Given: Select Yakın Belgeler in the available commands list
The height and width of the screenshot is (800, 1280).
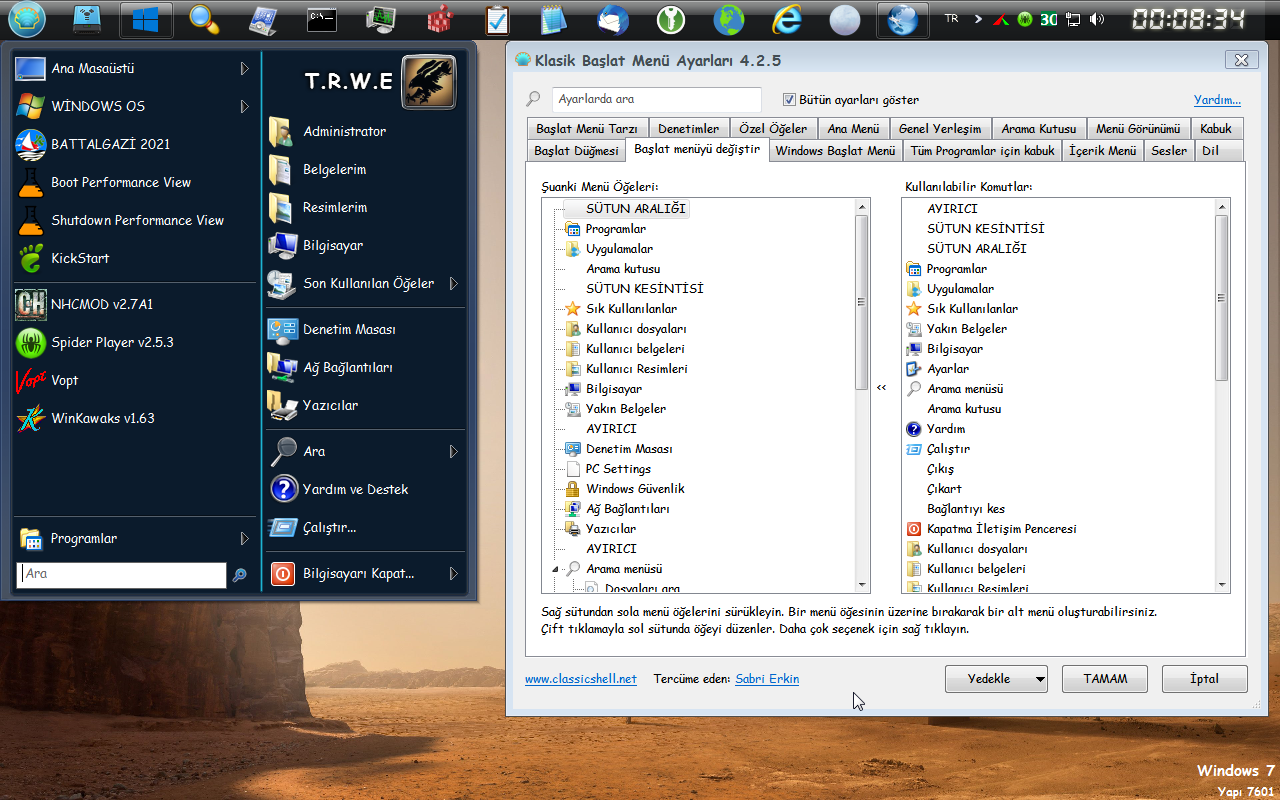Looking at the screenshot, I should [966, 329].
